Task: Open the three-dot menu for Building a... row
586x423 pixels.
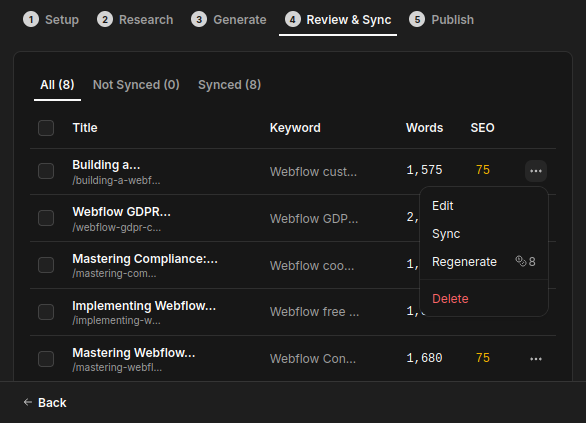Action: click(x=536, y=171)
